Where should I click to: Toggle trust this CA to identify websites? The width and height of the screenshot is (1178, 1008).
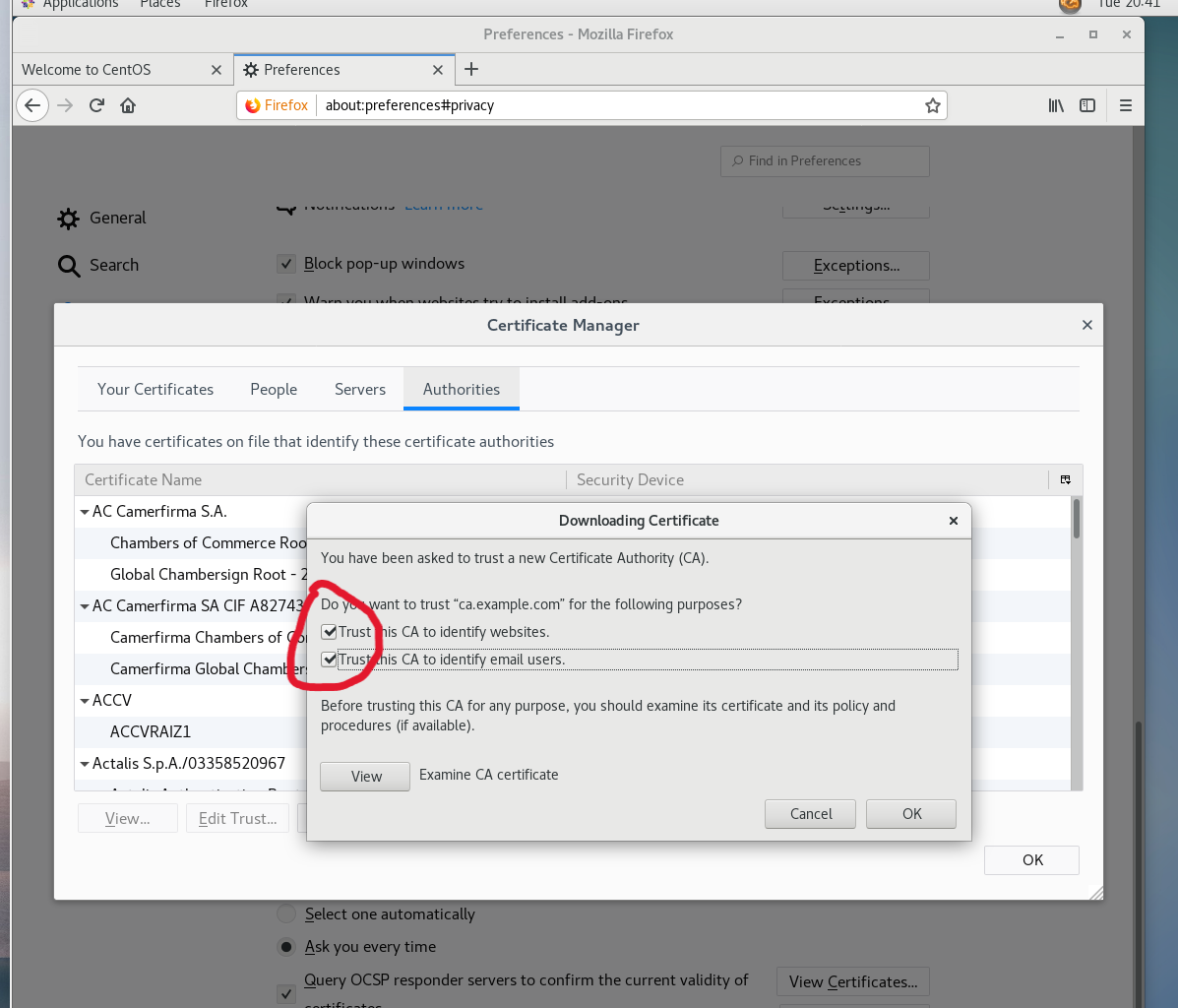coord(329,632)
